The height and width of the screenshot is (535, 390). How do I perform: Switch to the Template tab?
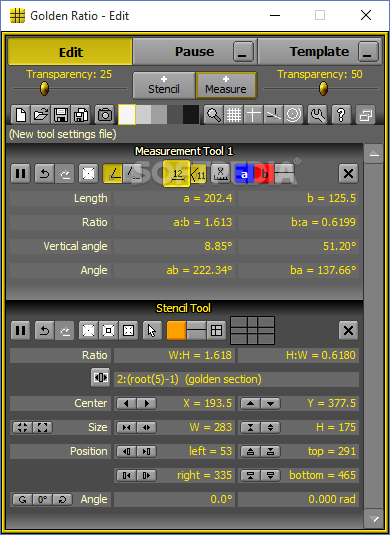click(319, 52)
